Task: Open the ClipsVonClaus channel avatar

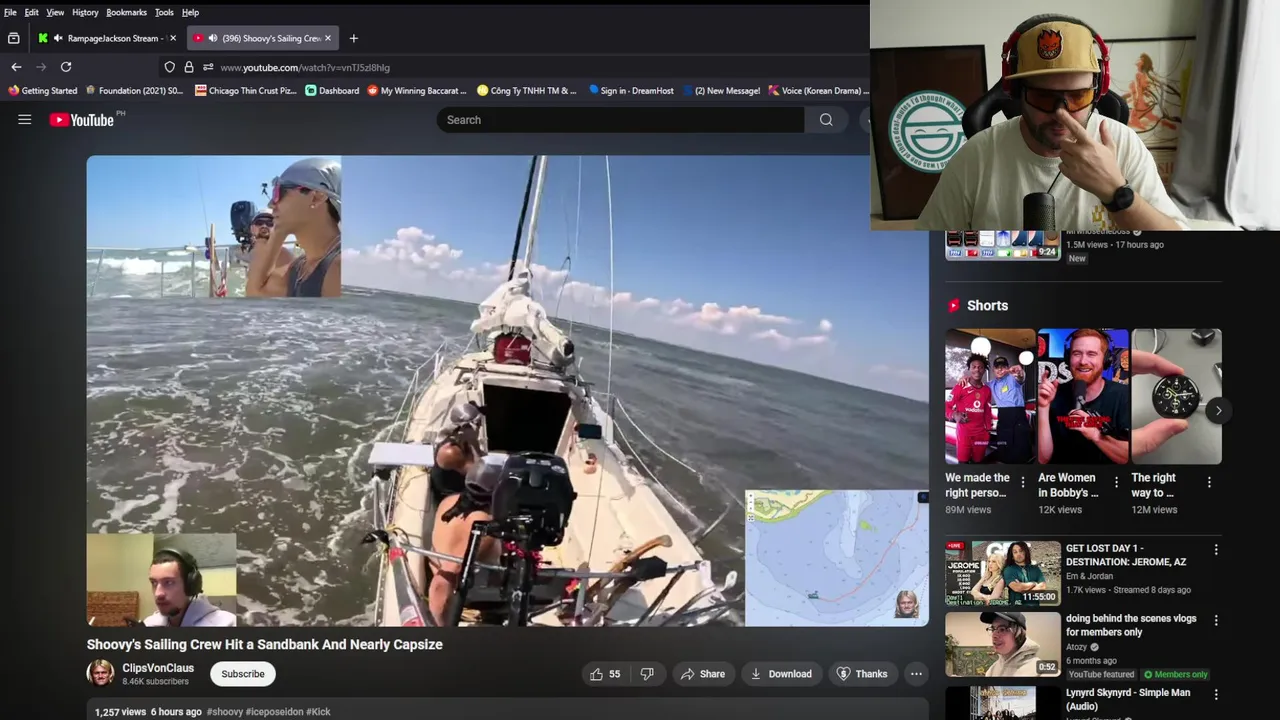Action: tap(101, 673)
